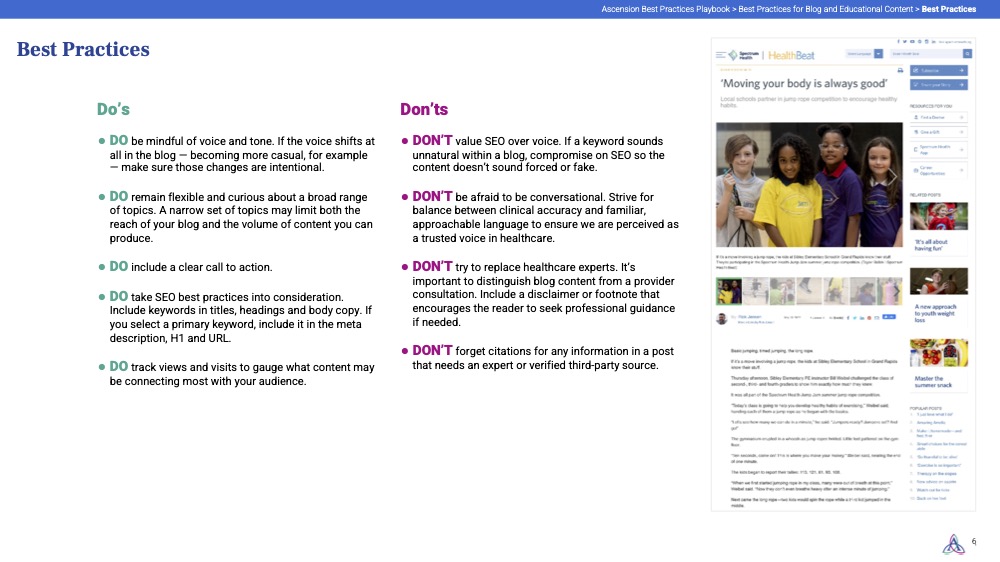Click the Facebook icon in the top bar
The width and height of the screenshot is (1000, 562).
point(898,41)
